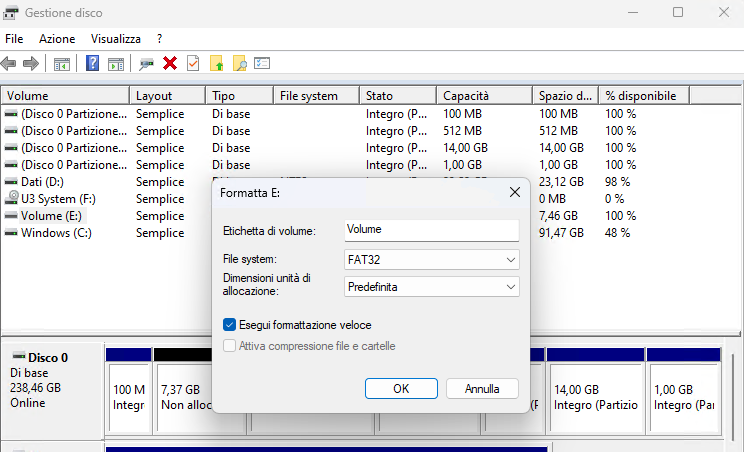
Task: Show/hide console tree toolbar icon
Action: tap(62, 64)
